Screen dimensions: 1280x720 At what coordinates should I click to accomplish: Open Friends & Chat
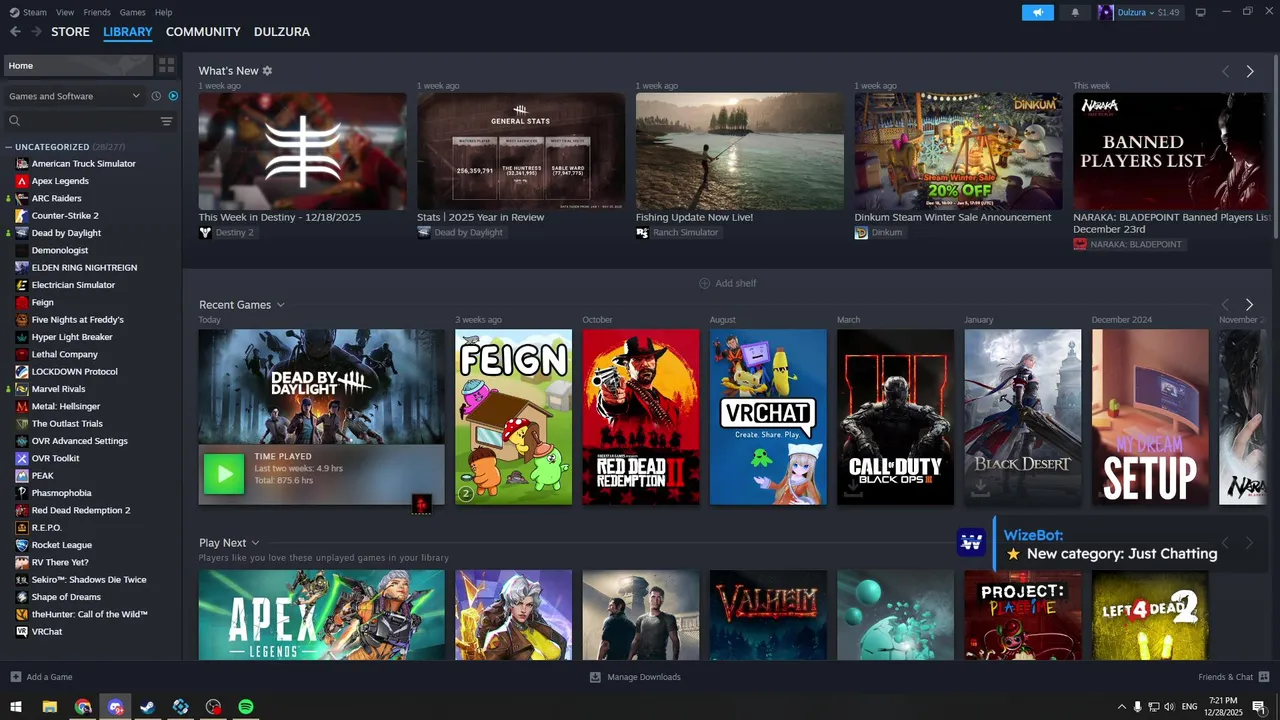tap(1233, 677)
